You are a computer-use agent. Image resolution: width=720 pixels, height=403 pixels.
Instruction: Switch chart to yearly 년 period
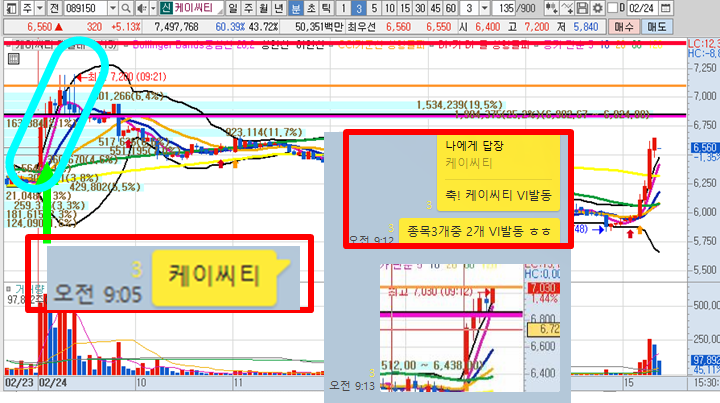(x=279, y=8)
